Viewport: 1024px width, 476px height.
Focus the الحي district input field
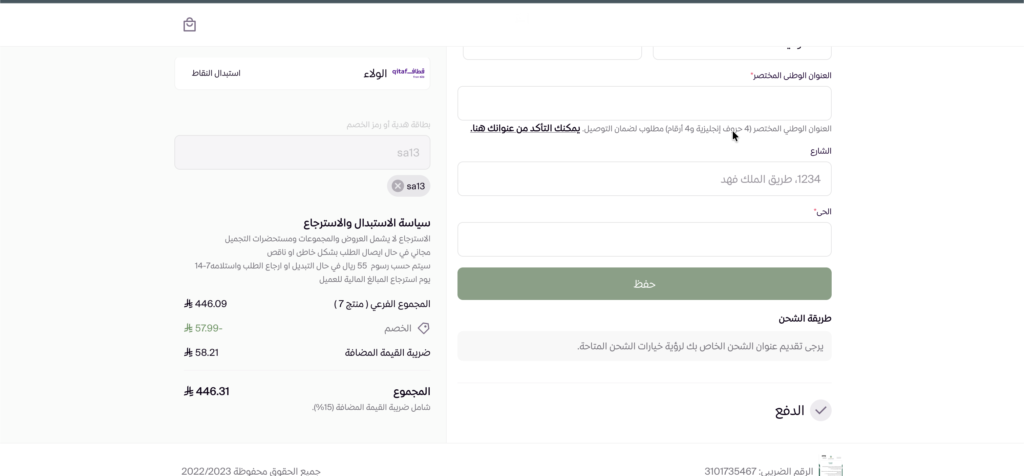[644, 239]
